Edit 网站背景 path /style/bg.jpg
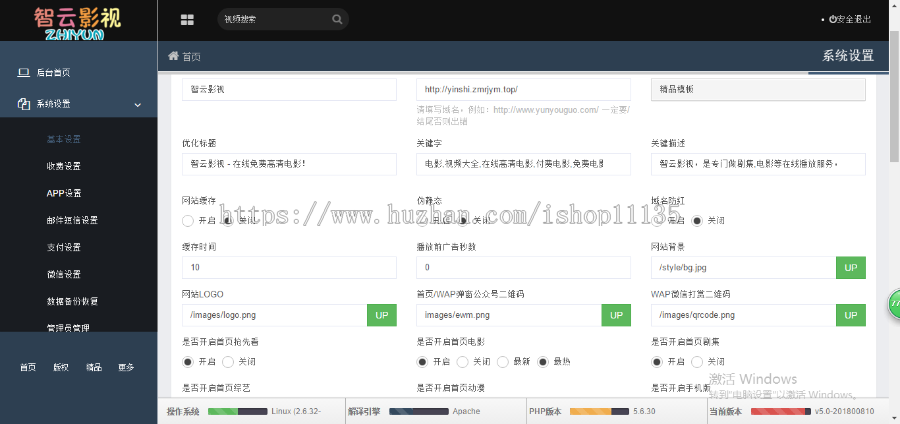Image resolution: width=900 pixels, height=424 pixels. pos(744,268)
